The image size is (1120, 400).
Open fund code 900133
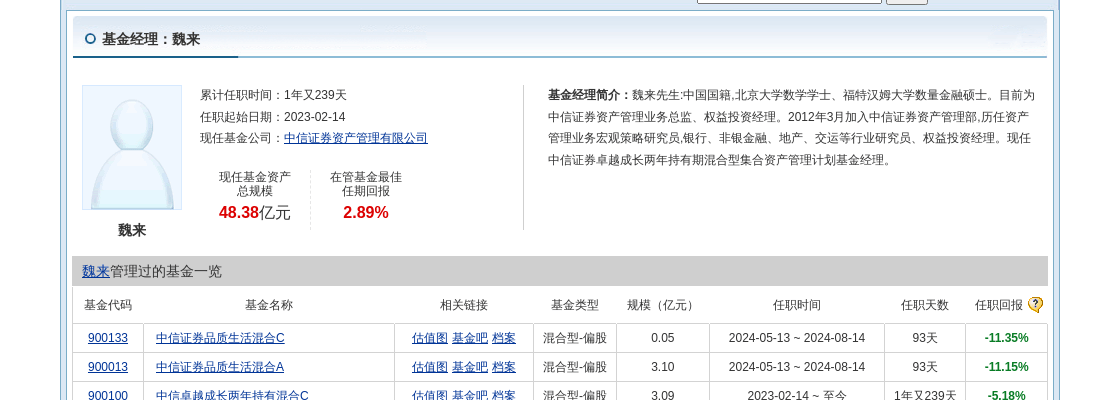click(x=108, y=338)
